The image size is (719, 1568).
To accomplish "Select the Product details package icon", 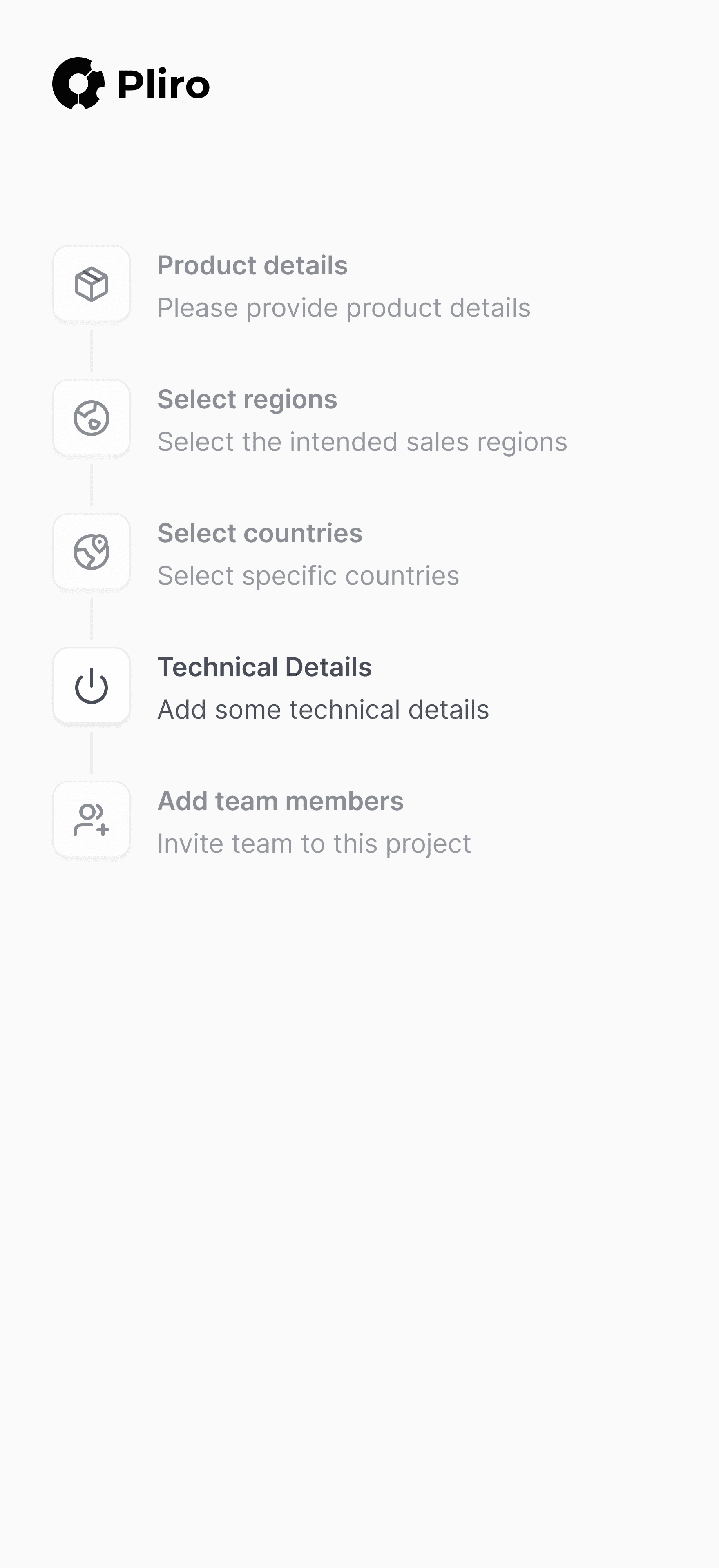I will (92, 284).
